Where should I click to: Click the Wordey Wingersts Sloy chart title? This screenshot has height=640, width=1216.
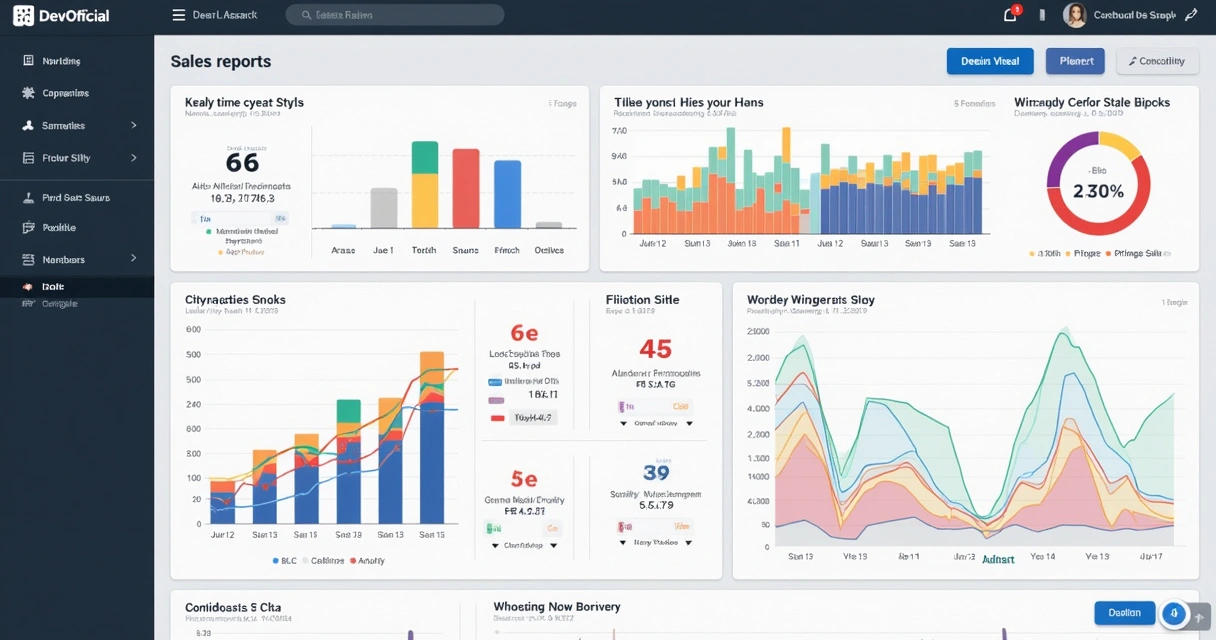pos(811,299)
